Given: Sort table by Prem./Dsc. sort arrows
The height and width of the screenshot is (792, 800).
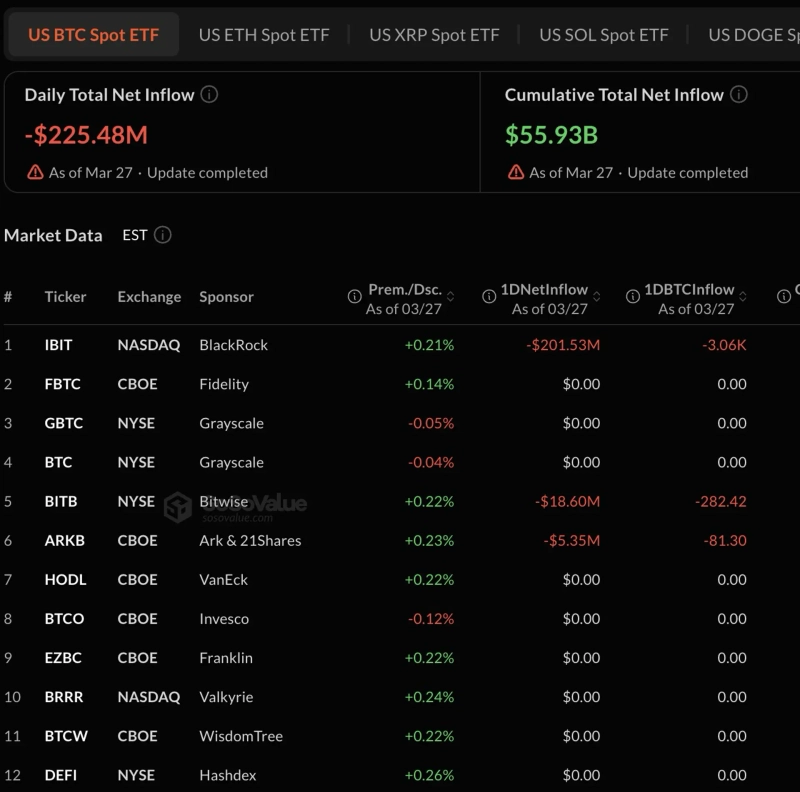Looking at the screenshot, I should click(450, 297).
